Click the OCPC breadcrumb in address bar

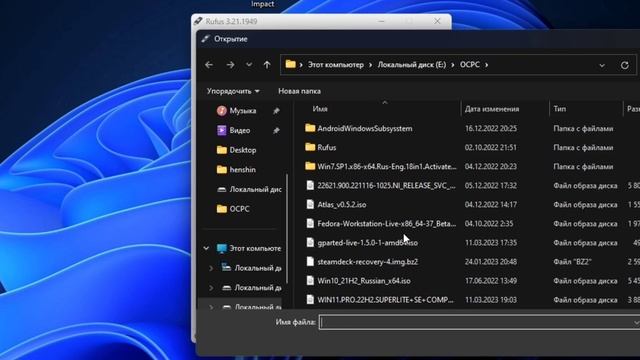tap(470, 65)
